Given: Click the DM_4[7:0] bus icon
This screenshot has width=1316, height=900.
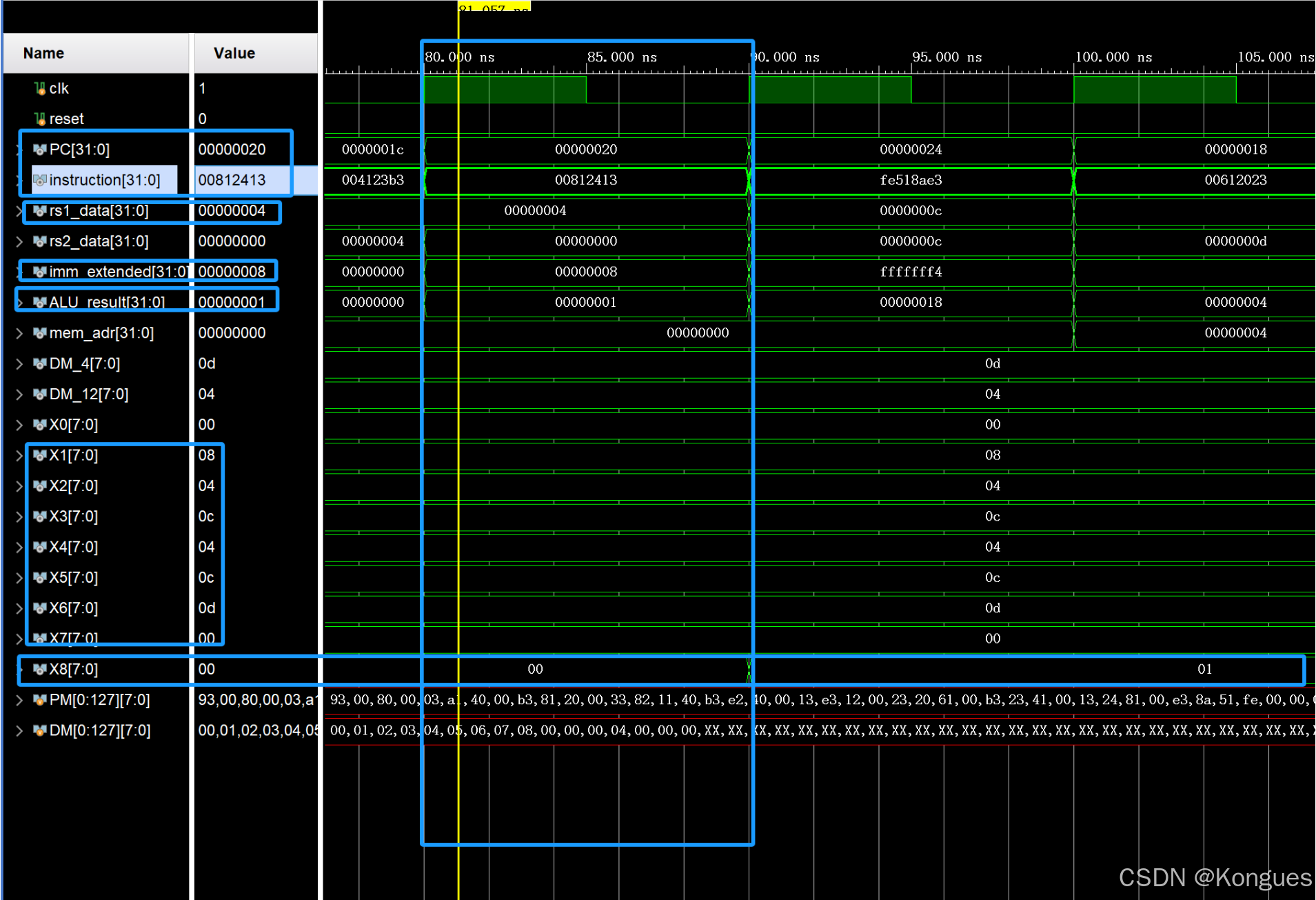Looking at the screenshot, I should [40, 363].
